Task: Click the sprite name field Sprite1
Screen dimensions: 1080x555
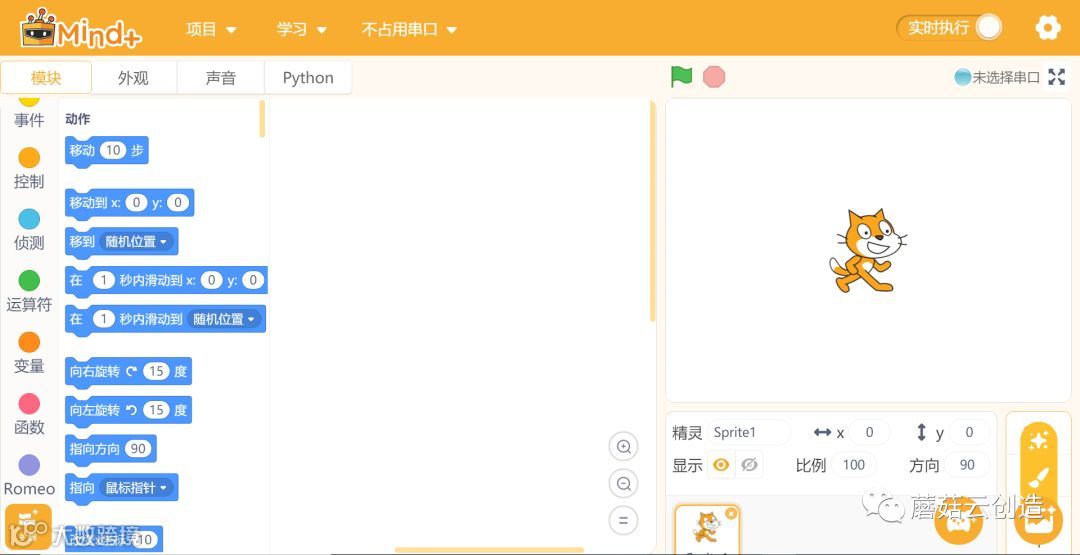Action: coord(749,432)
